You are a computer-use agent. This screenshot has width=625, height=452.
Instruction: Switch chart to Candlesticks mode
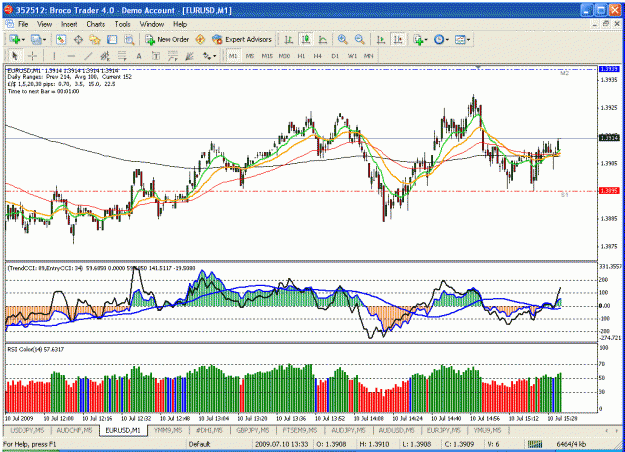[x=306, y=39]
